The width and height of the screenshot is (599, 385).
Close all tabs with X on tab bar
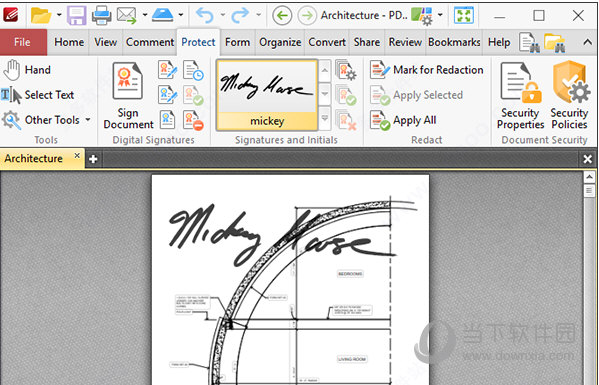[x=588, y=159]
